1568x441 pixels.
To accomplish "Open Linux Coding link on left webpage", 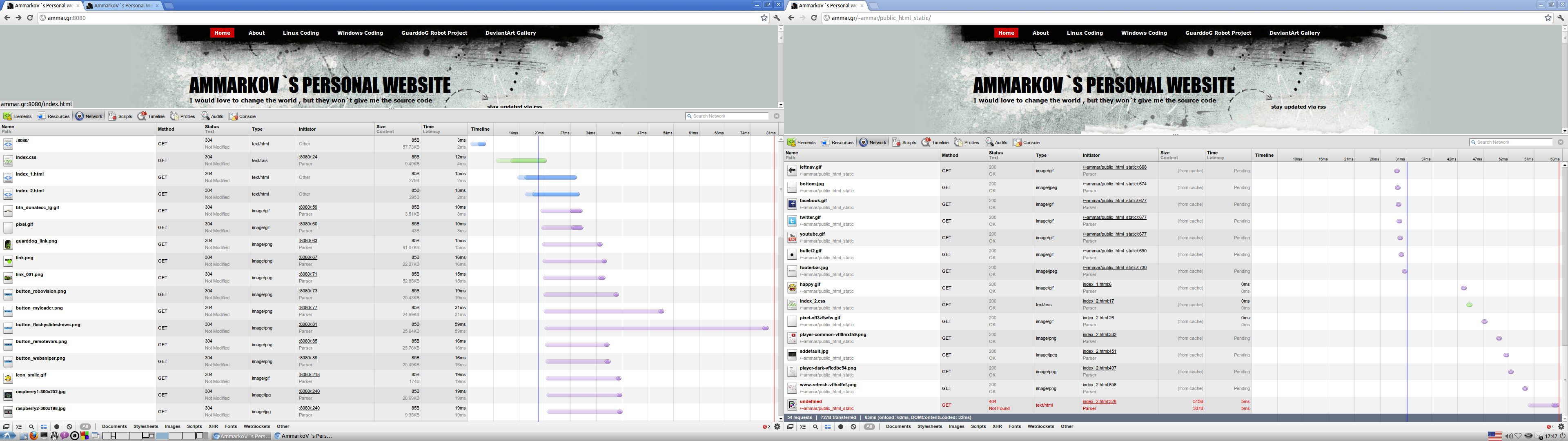I will (x=301, y=33).
